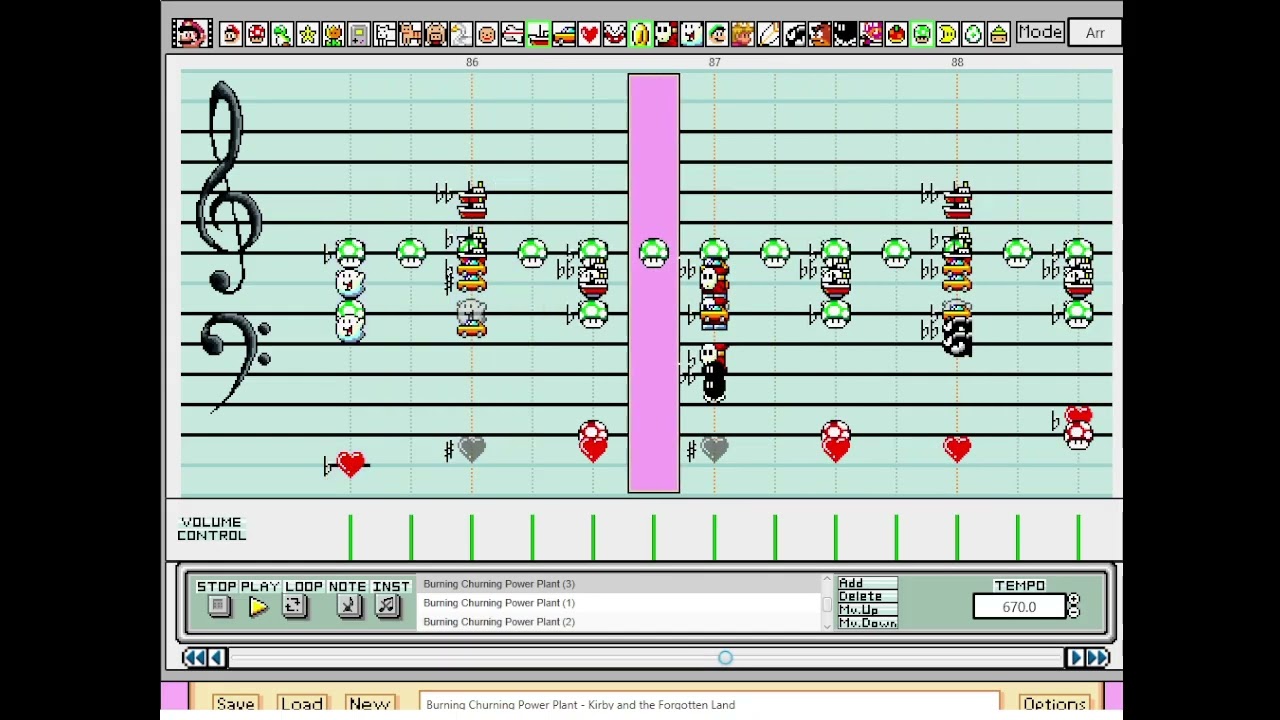Viewport: 1280px width, 720px height.
Task: Toggle the LOOP button
Action: [294, 606]
